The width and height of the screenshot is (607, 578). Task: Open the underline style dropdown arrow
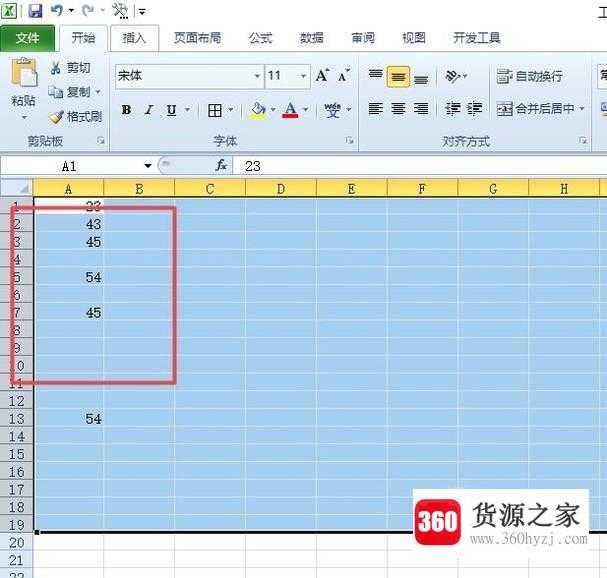pyautogui.click(x=187, y=110)
